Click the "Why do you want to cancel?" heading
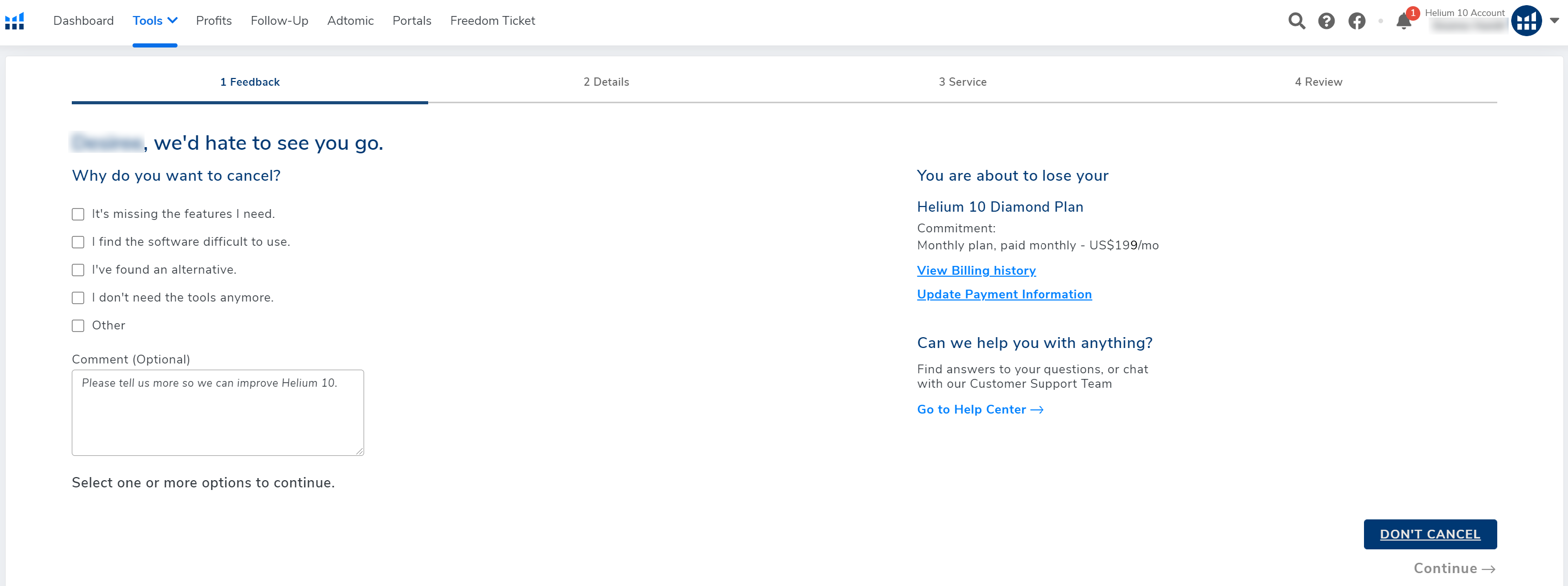Screen dimensions: 1568x586 coord(176,176)
